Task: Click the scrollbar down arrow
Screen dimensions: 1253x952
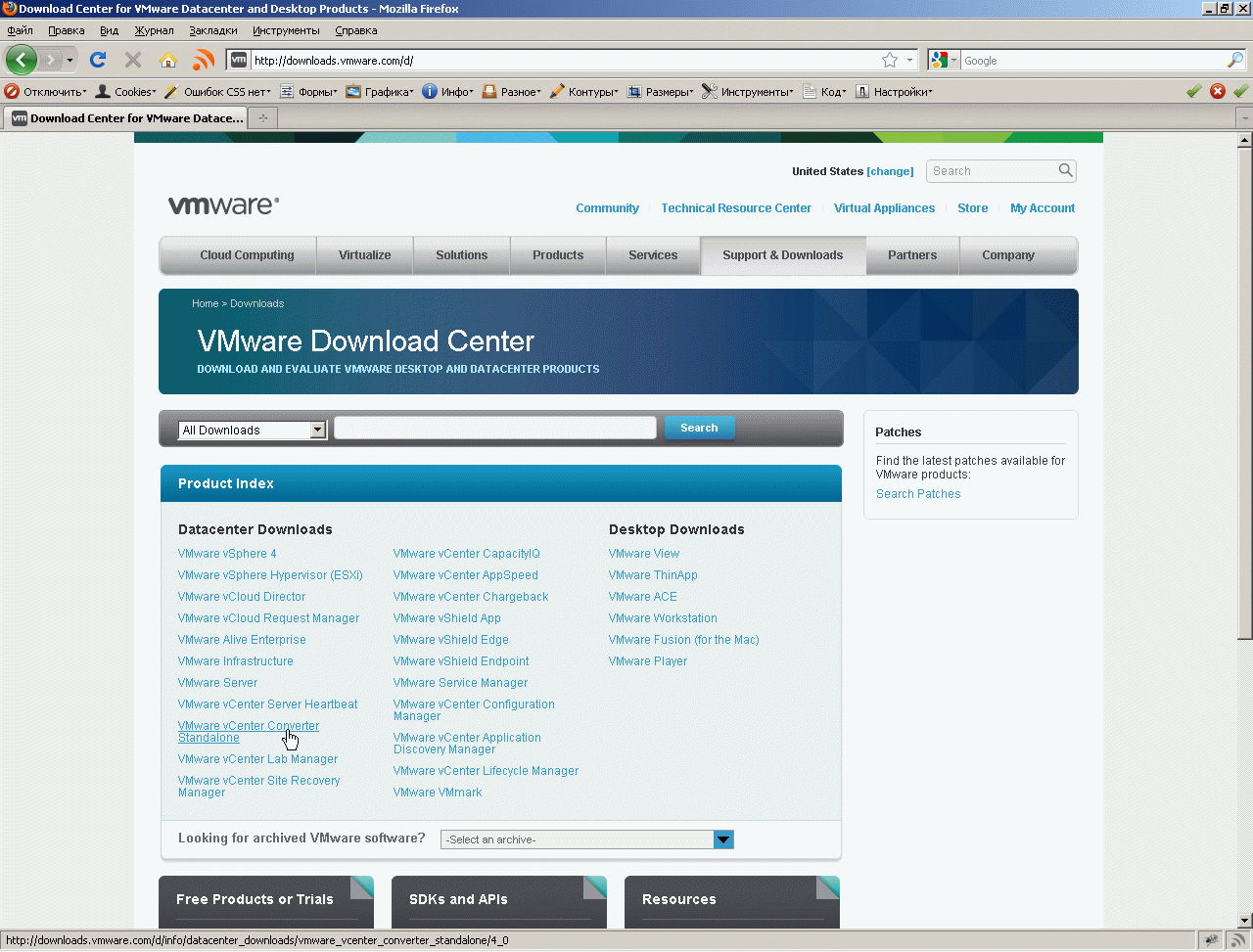Action: click(x=1245, y=921)
